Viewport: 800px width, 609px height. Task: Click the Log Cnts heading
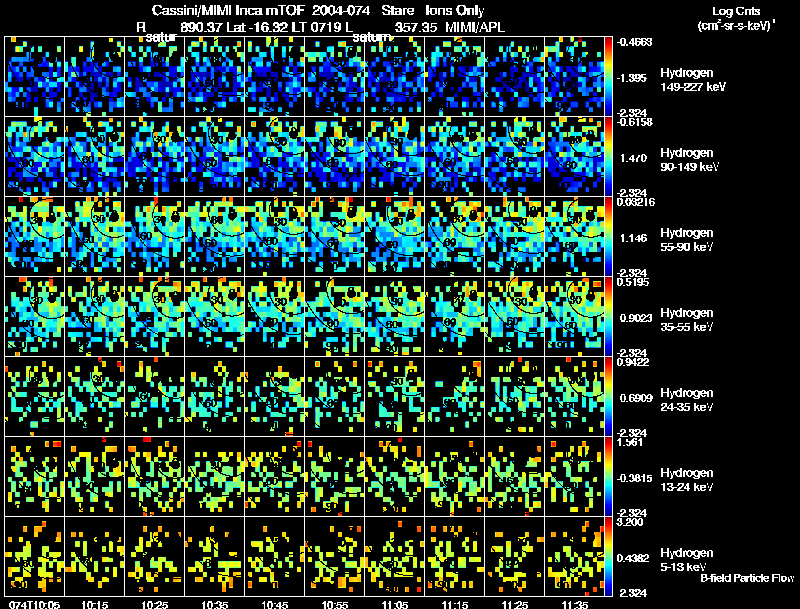736,11
